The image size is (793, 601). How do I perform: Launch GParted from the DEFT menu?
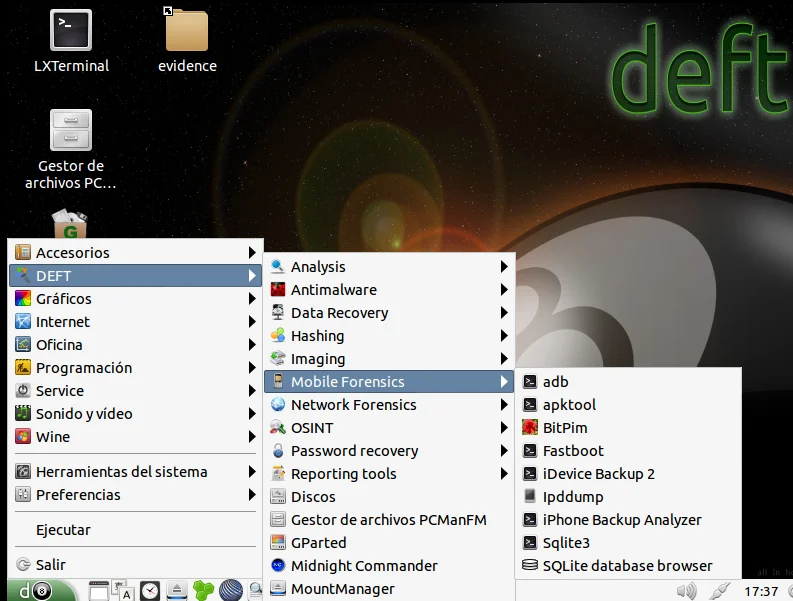pyautogui.click(x=389, y=543)
